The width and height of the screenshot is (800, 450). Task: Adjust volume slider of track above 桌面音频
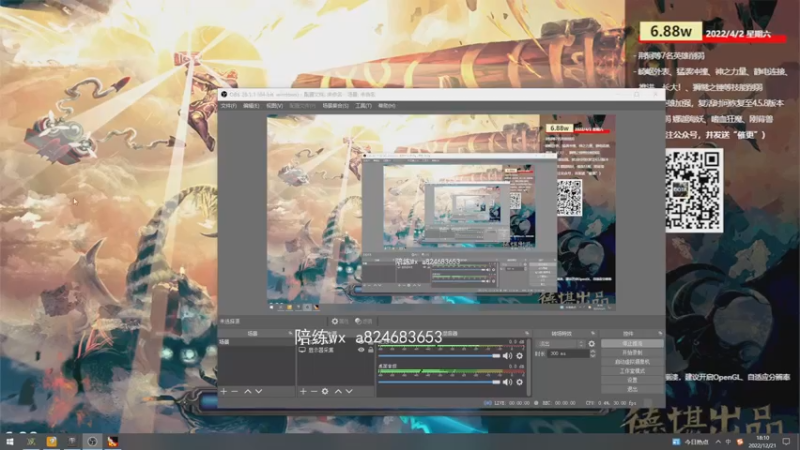point(439,356)
